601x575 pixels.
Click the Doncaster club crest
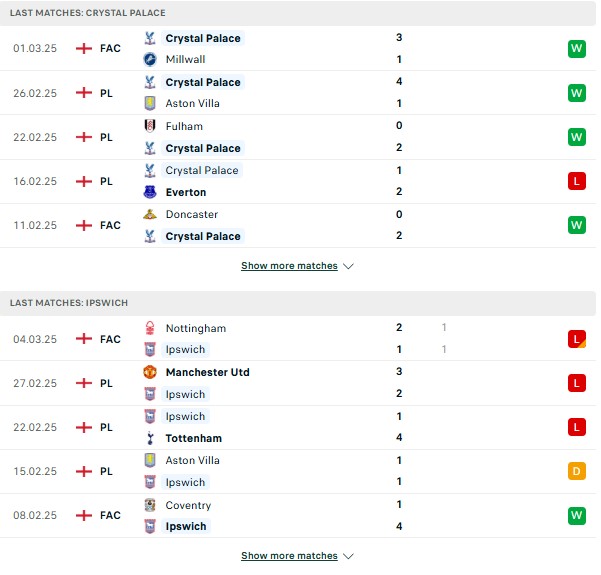click(150, 214)
